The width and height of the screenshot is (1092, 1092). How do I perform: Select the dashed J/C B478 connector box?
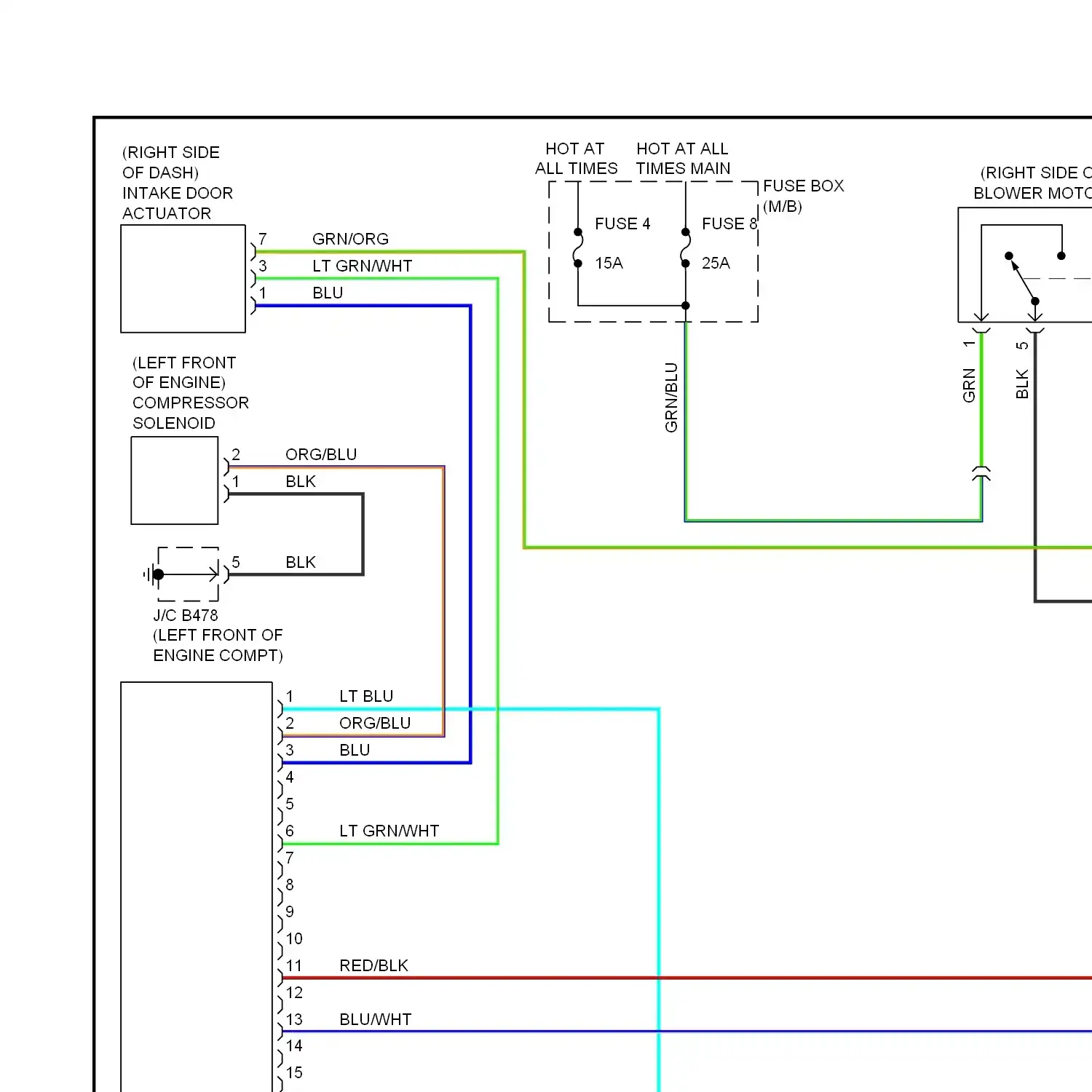pos(188,574)
